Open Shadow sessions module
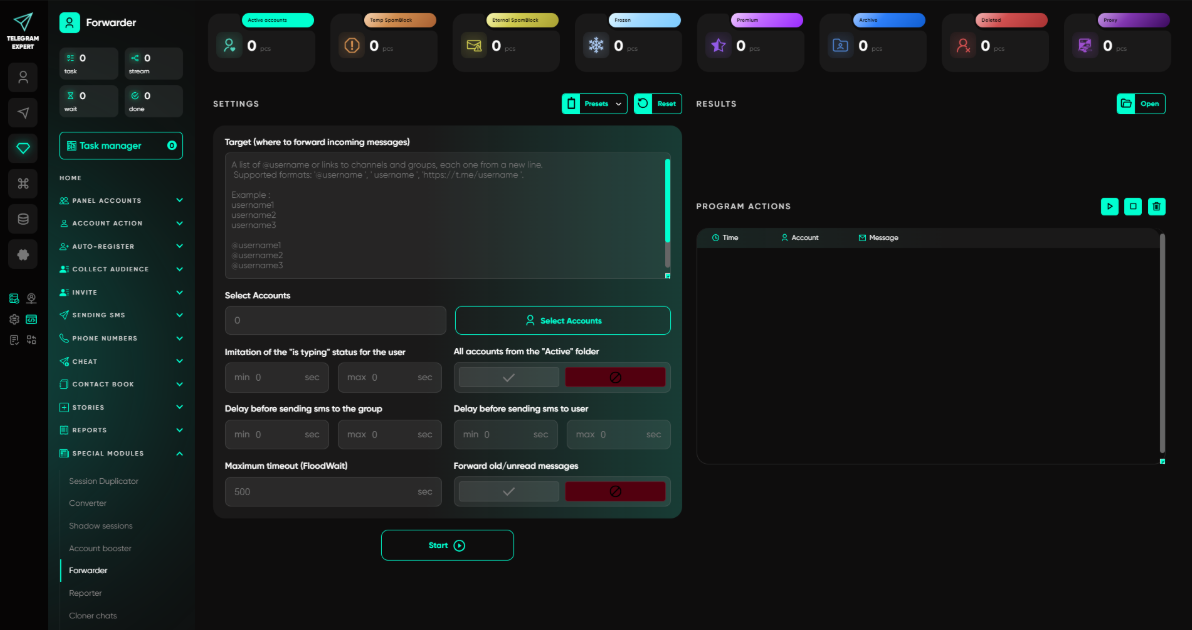 click(100, 526)
